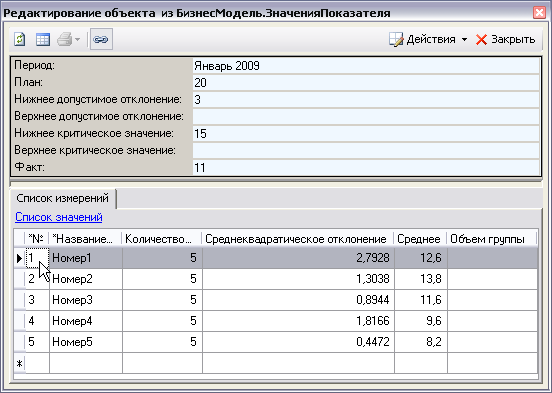Image resolution: width=552 pixels, height=393 pixels.
Task: Click the average value 12,6
Action: (421, 258)
